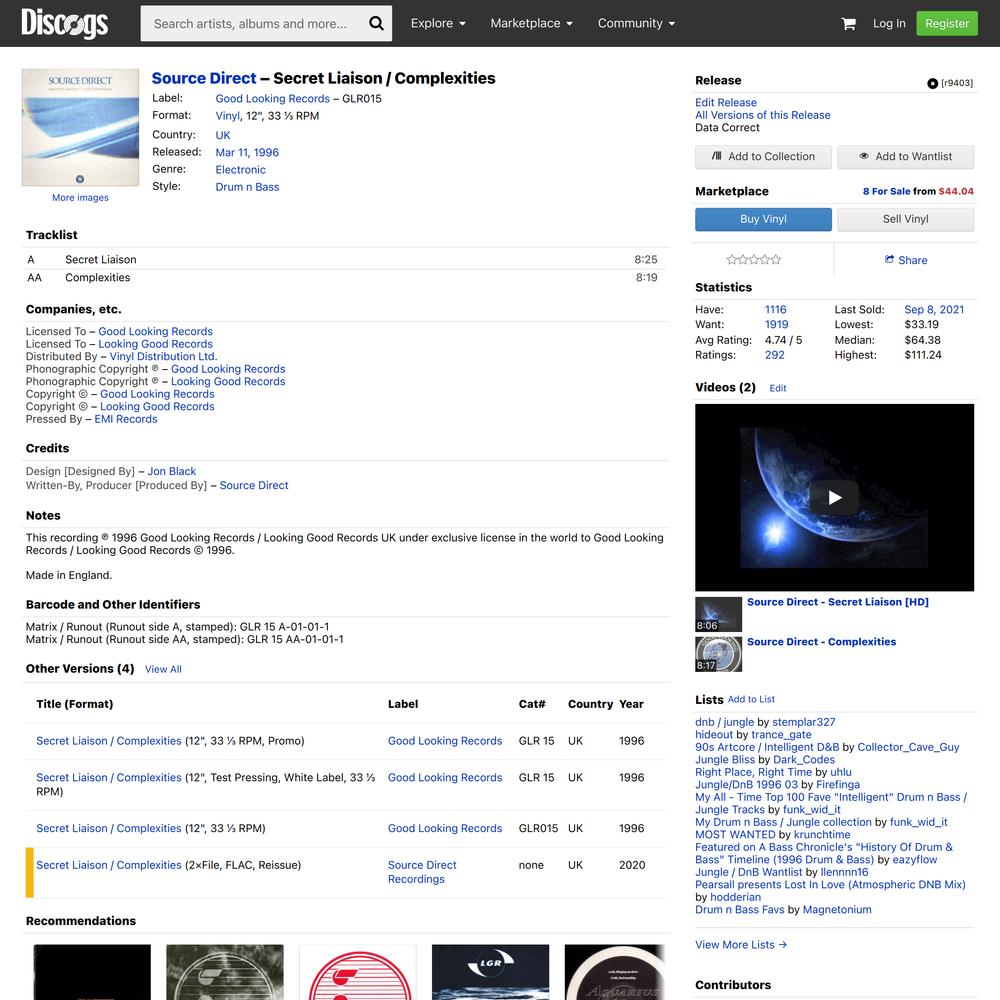
Task: Expand the Marketplace menu
Action: coord(531,24)
